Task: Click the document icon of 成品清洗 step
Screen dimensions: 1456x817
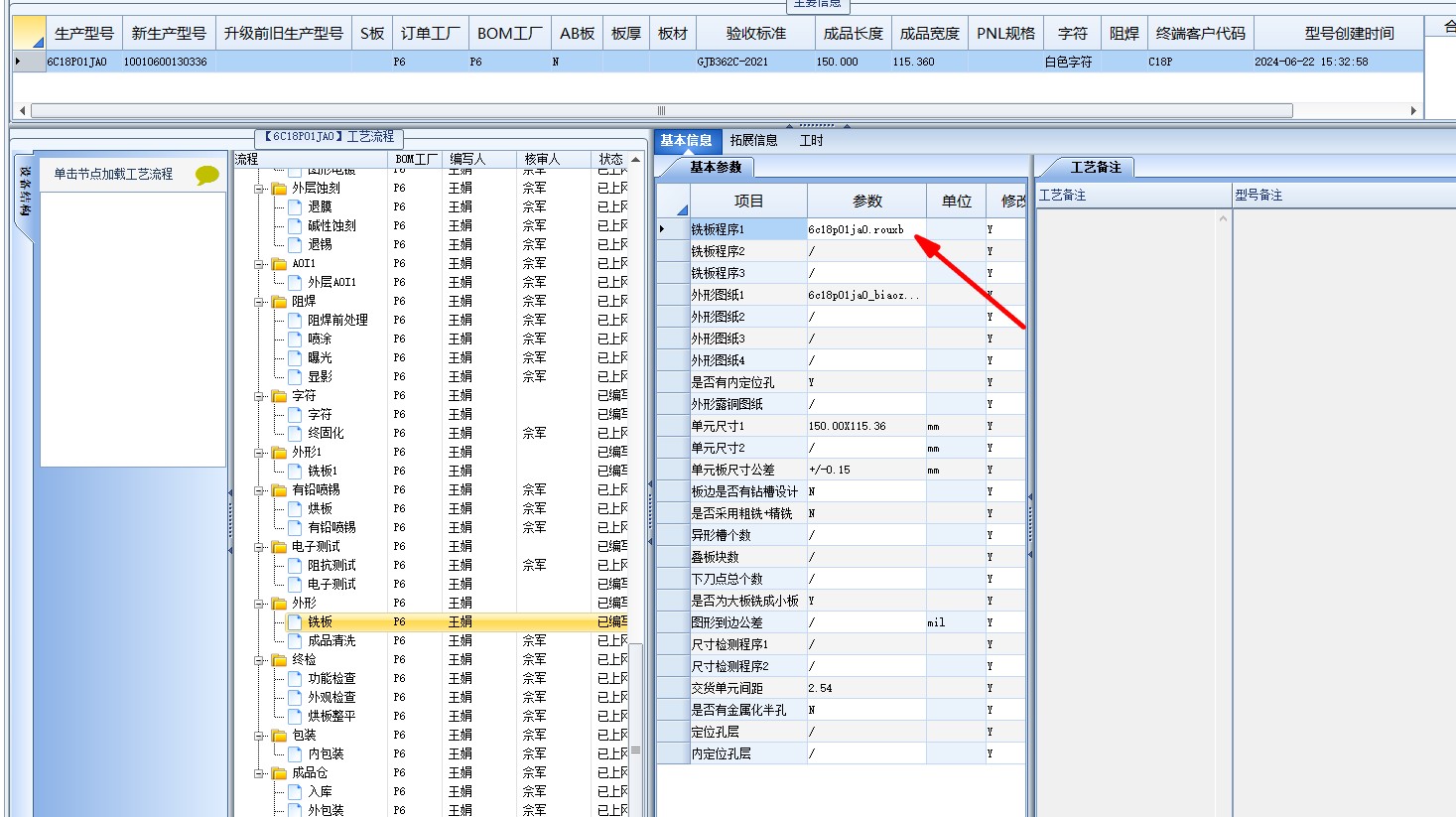Action: point(295,640)
